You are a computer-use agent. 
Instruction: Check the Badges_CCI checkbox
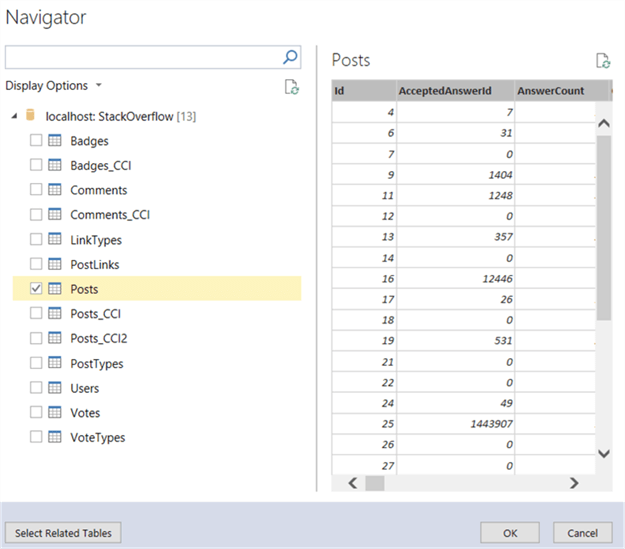[x=36, y=165]
